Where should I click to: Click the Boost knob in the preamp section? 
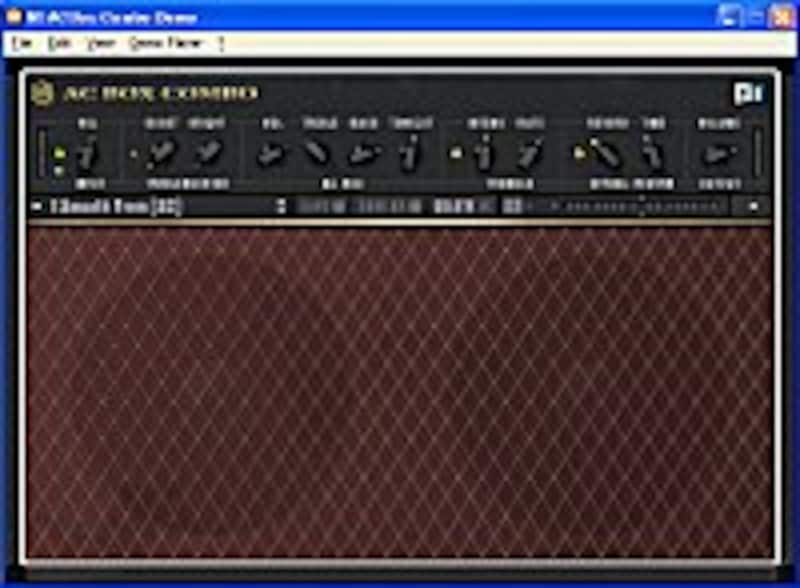(161, 153)
